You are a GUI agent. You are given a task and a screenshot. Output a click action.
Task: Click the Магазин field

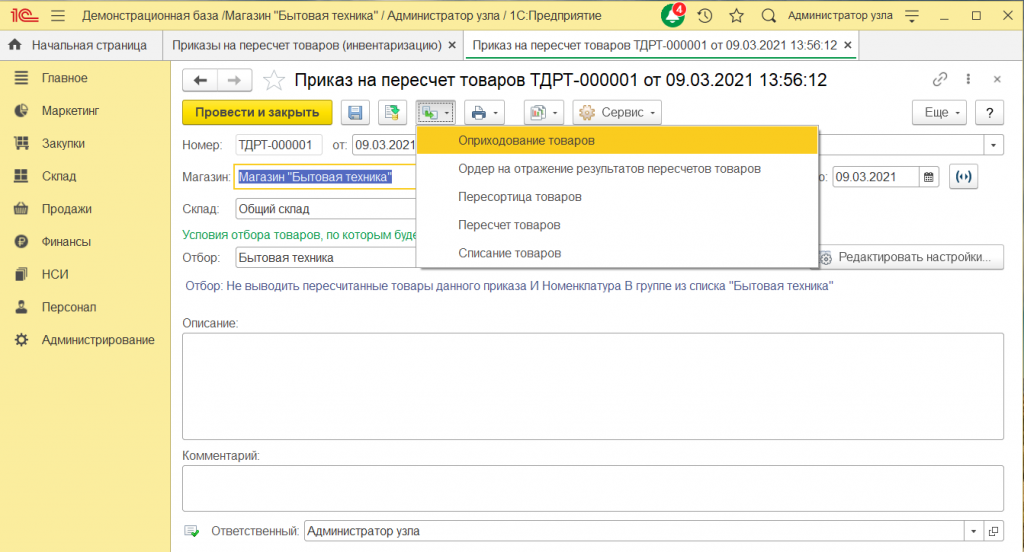pyautogui.click(x=326, y=176)
